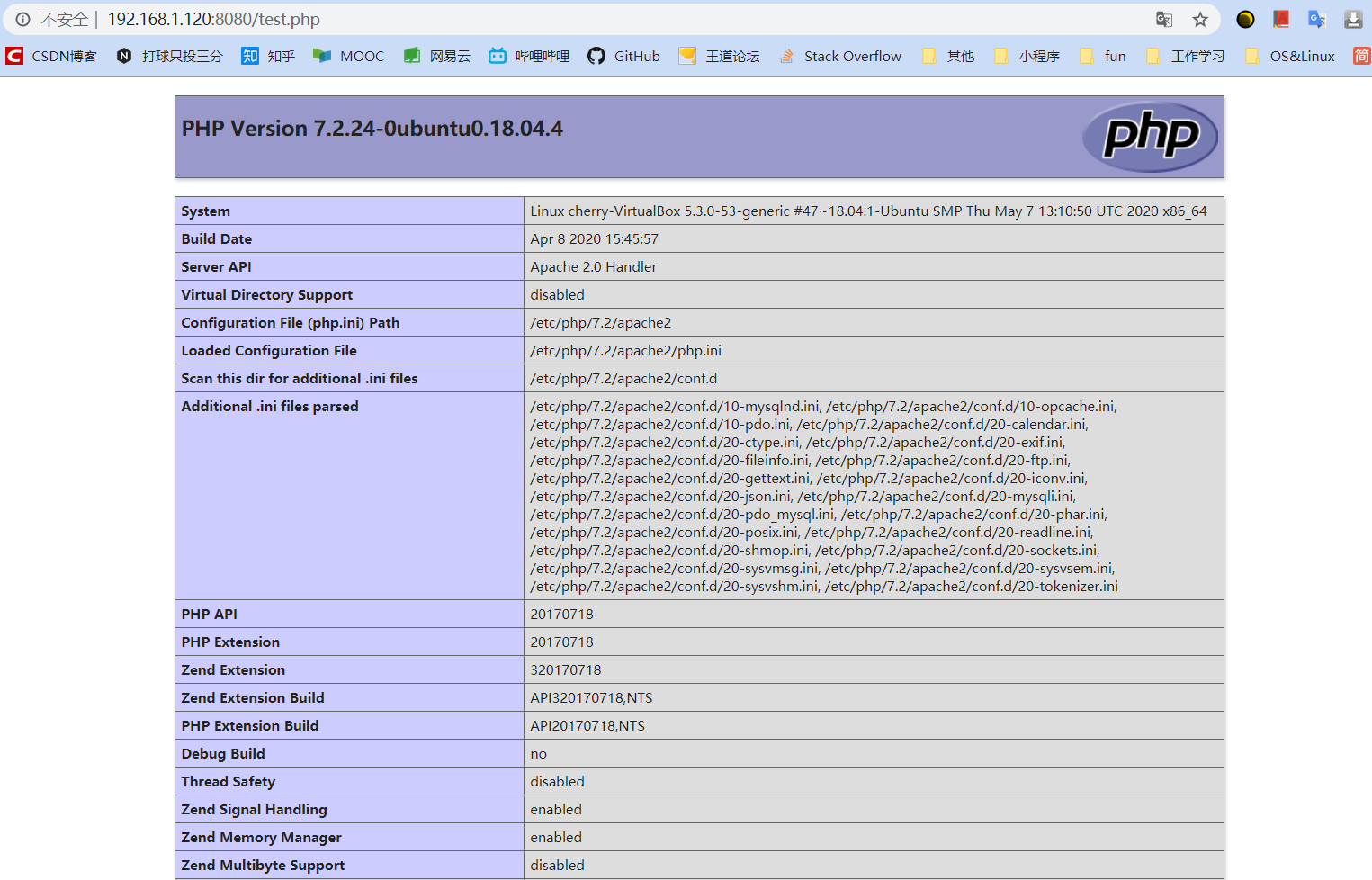The image size is (1372, 880).
Task: Click the yellow moon extension icon
Action: [1245, 19]
